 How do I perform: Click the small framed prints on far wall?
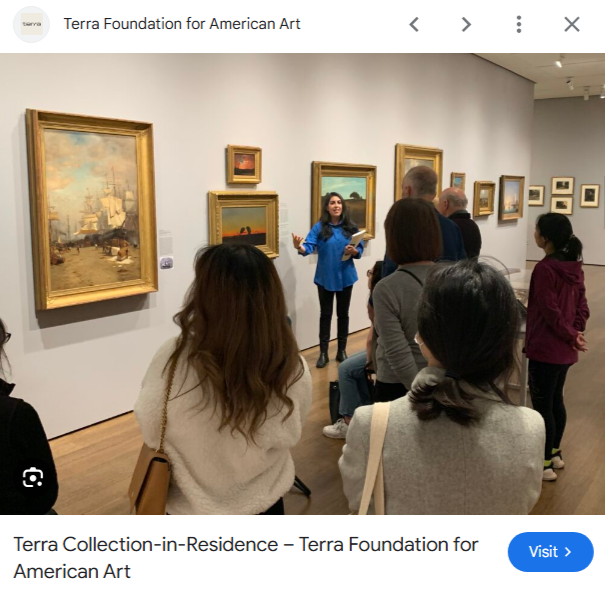point(563,195)
